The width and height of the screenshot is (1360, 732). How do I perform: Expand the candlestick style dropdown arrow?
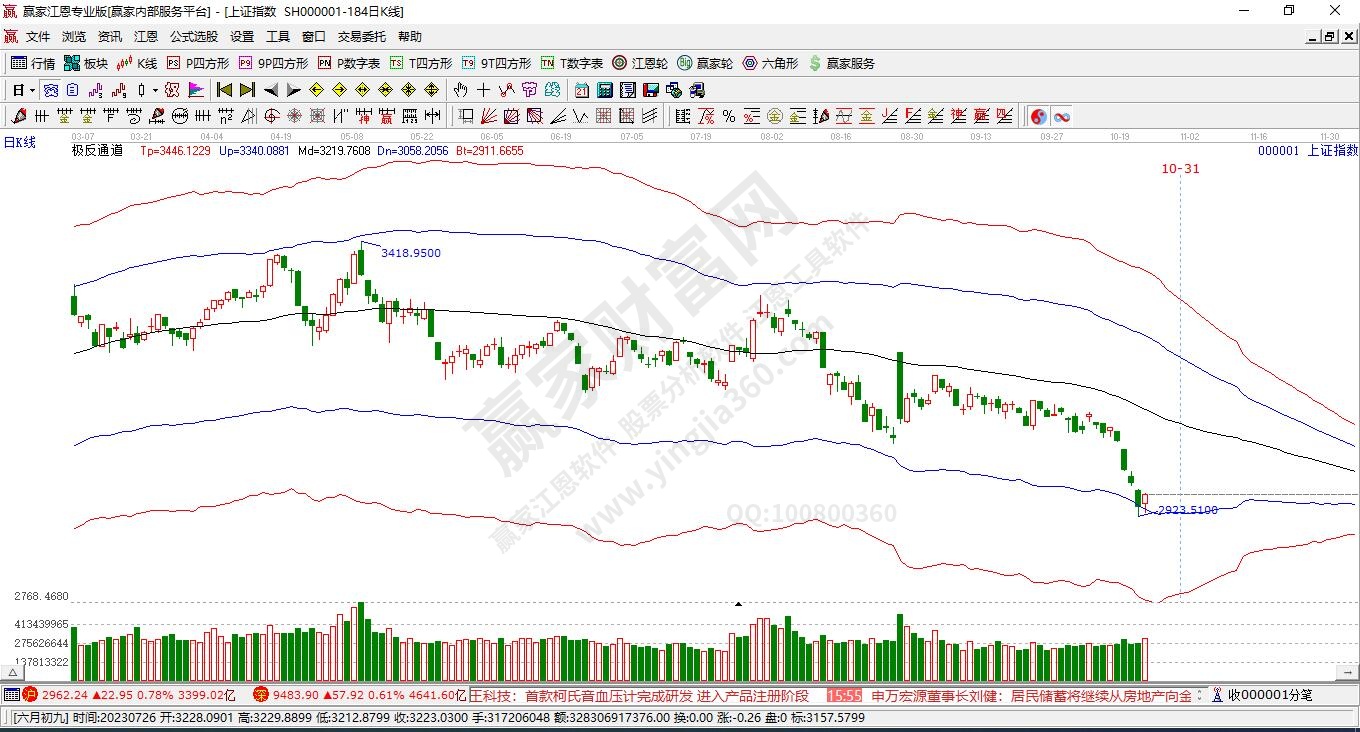point(155,90)
